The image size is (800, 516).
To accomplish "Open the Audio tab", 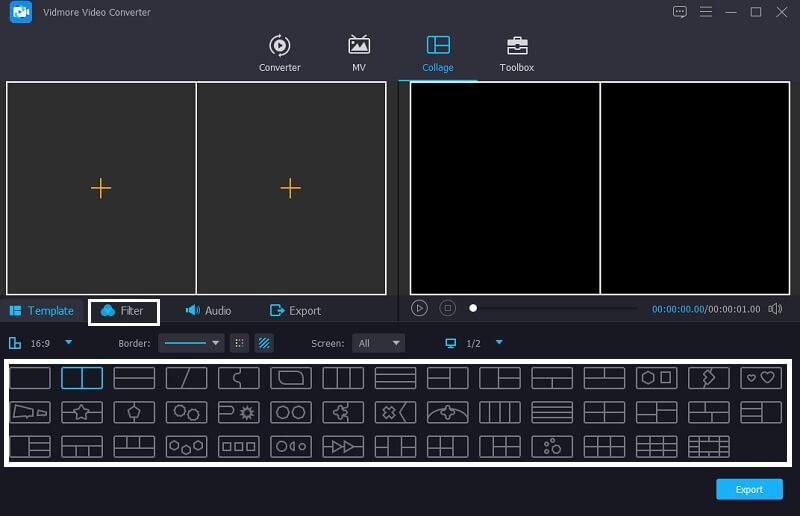I will pos(208,311).
